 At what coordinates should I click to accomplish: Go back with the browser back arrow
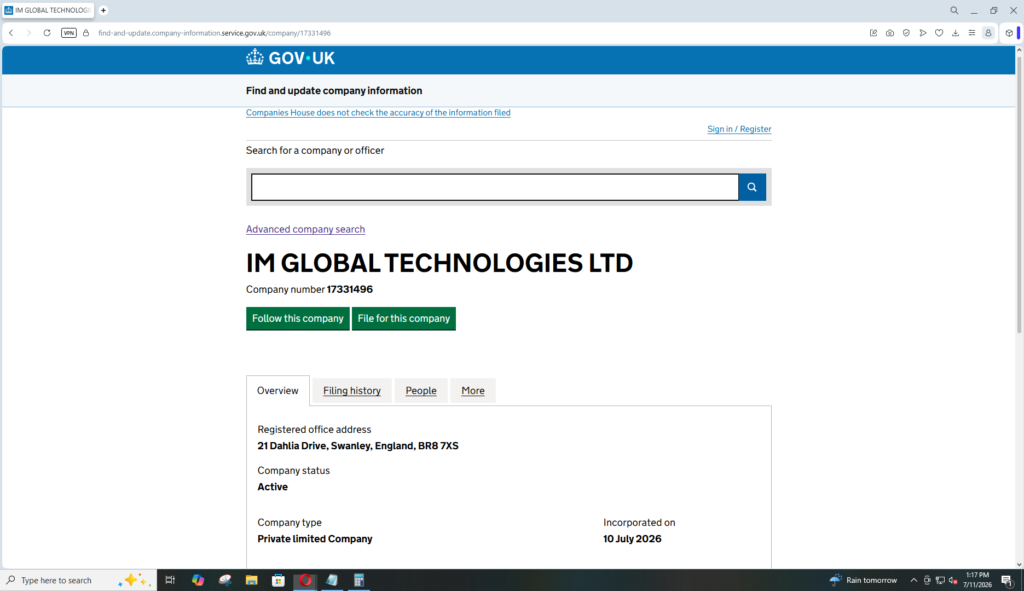[11, 33]
